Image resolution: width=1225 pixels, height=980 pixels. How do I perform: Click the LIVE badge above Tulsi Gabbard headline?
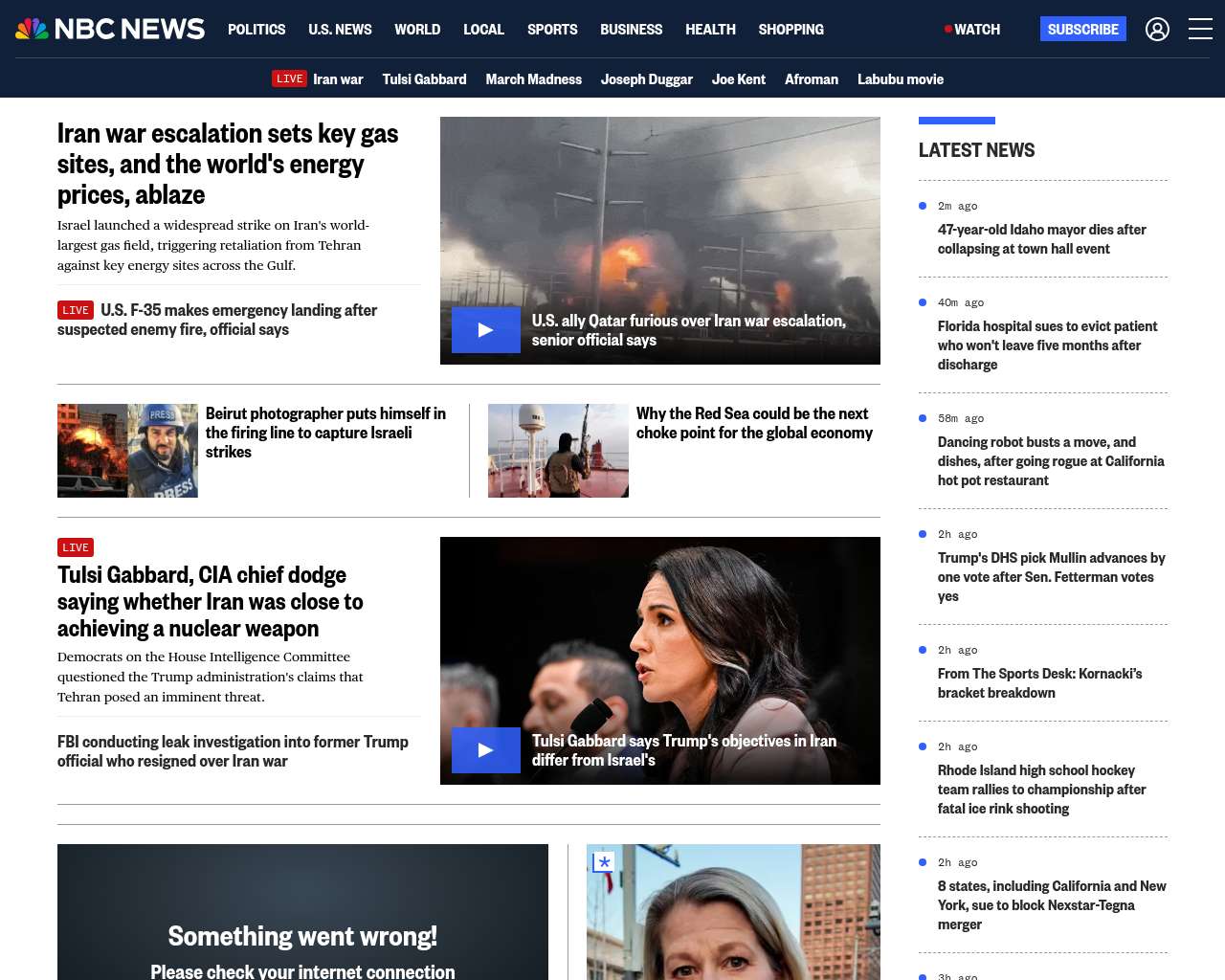point(76,547)
